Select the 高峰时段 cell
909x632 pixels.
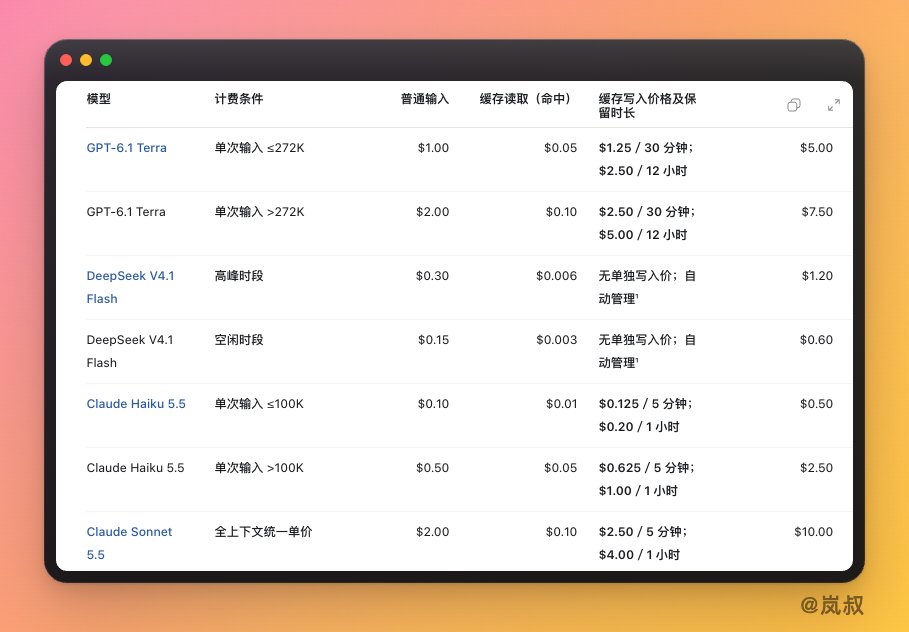point(239,276)
